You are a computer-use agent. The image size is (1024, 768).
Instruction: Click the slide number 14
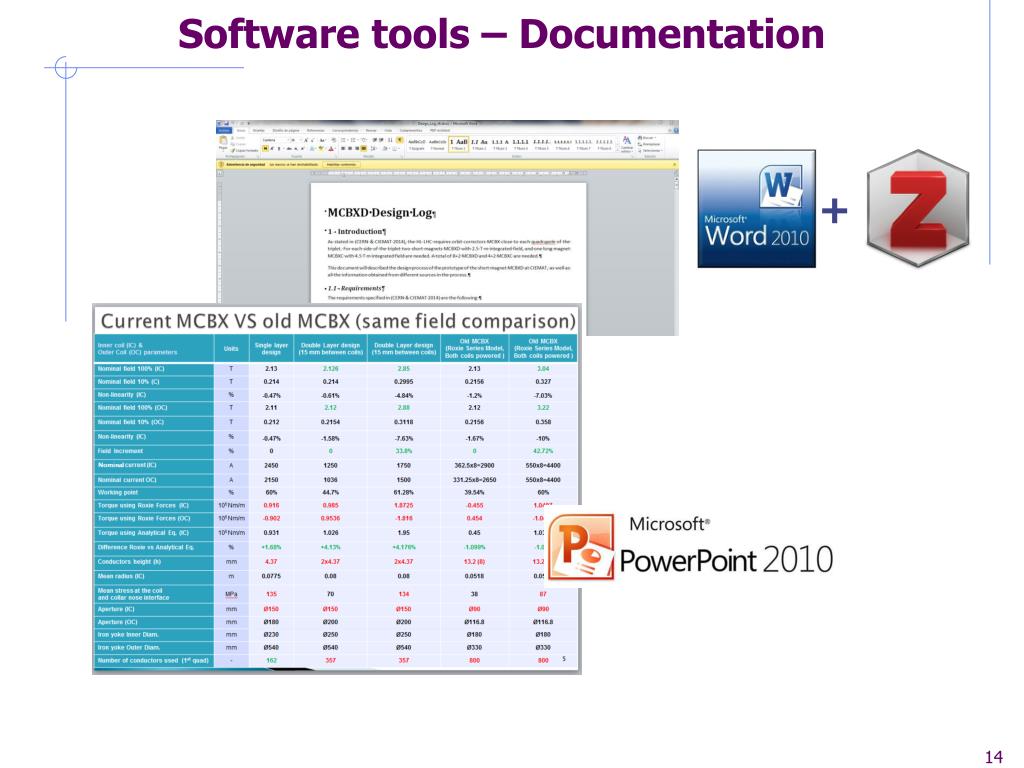coord(993,756)
